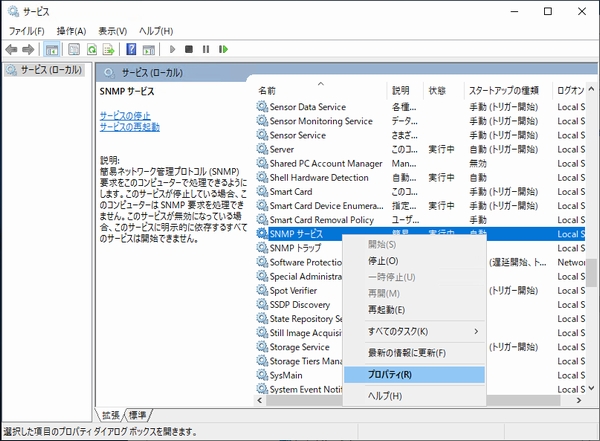Screen dimensions: 600x441
Task: Click the Properties sheet toolbar icon
Action: (74, 49)
